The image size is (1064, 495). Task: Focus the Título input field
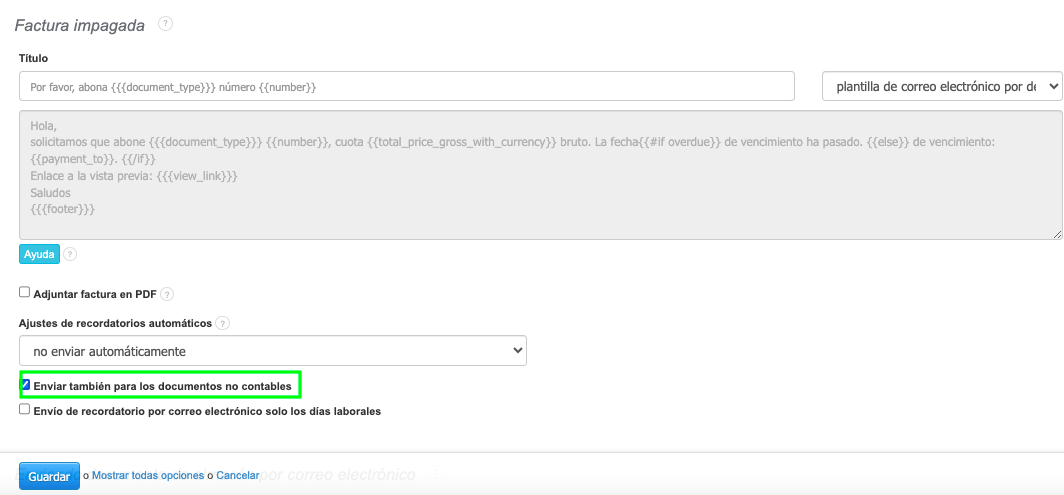click(406, 87)
